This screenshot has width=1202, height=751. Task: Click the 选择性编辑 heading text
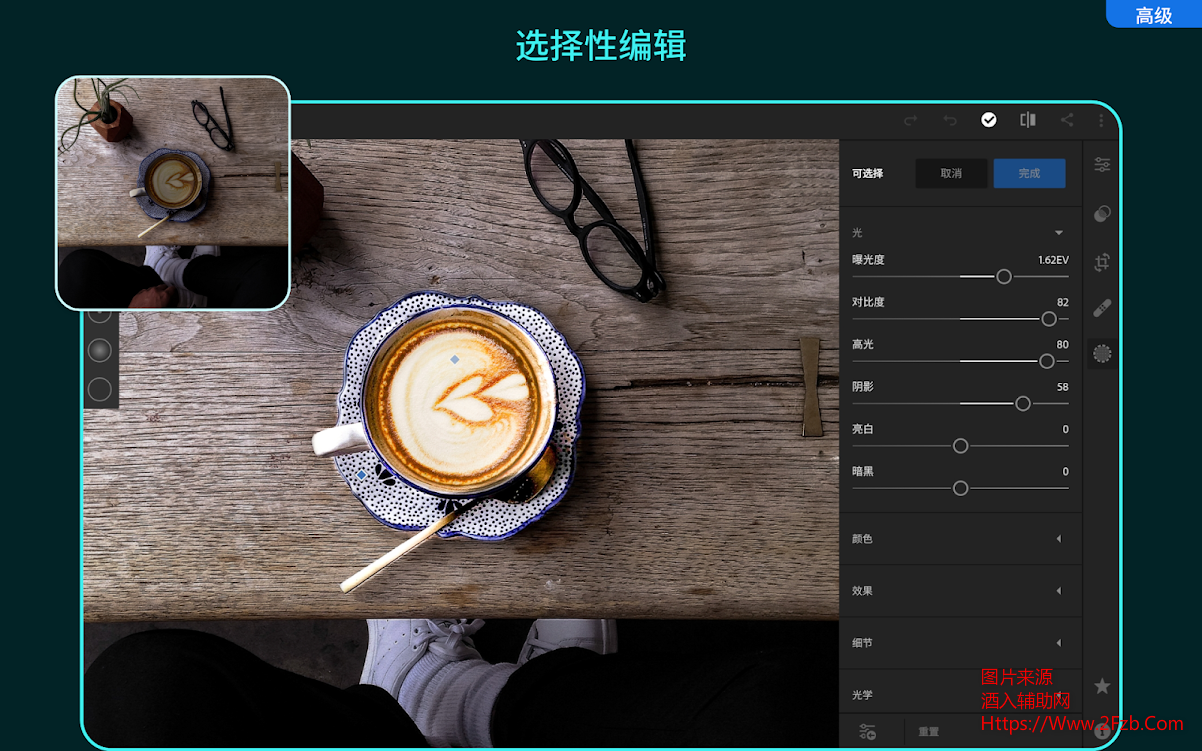click(601, 46)
